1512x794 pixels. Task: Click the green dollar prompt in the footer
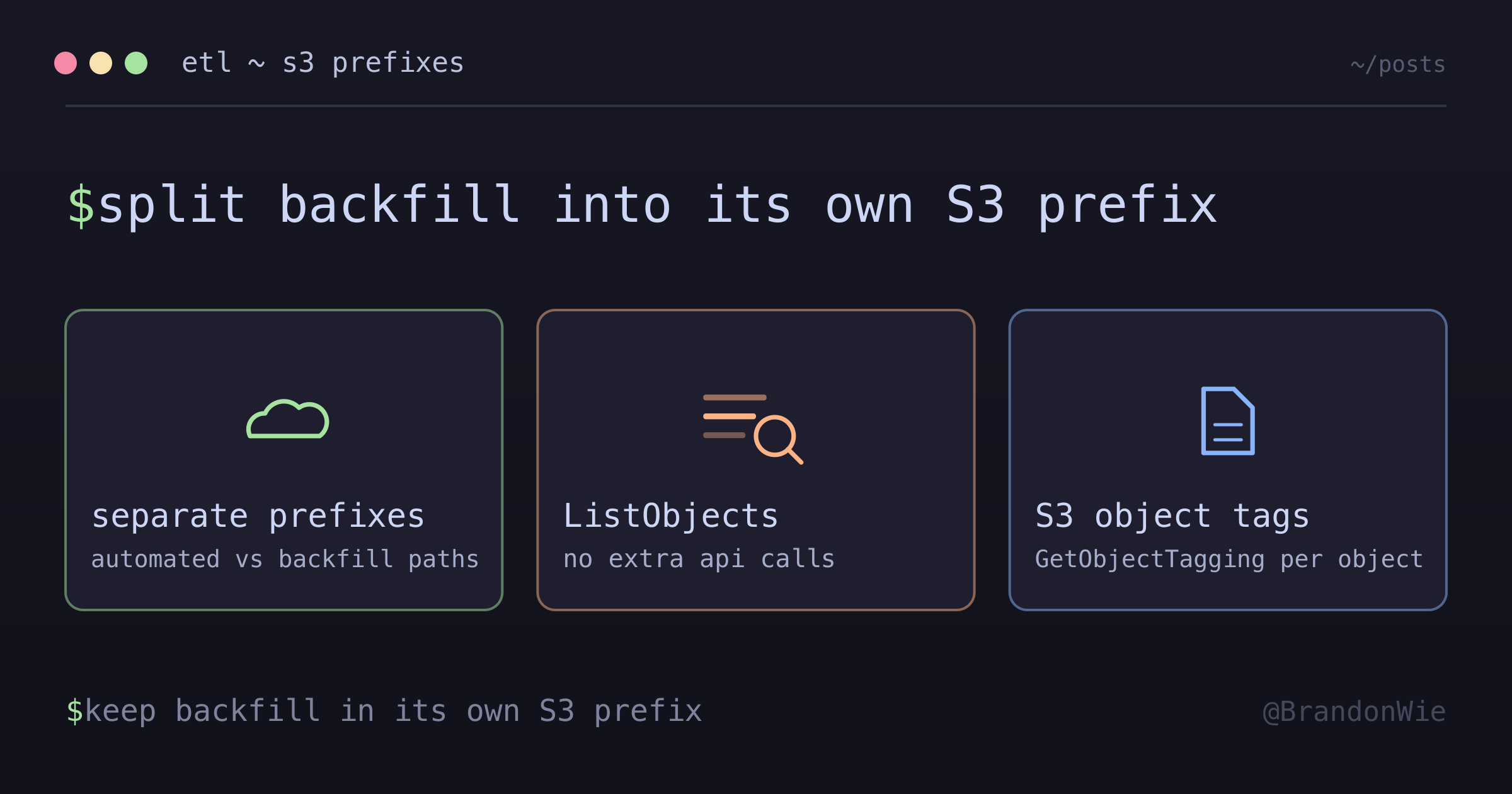pyautogui.click(x=75, y=711)
